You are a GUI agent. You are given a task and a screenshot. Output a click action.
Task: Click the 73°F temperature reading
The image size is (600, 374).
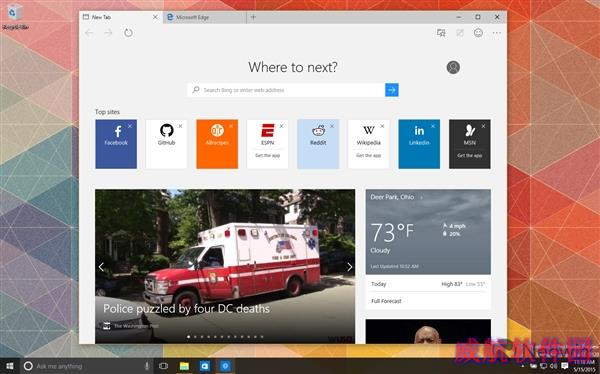pyautogui.click(x=392, y=232)
